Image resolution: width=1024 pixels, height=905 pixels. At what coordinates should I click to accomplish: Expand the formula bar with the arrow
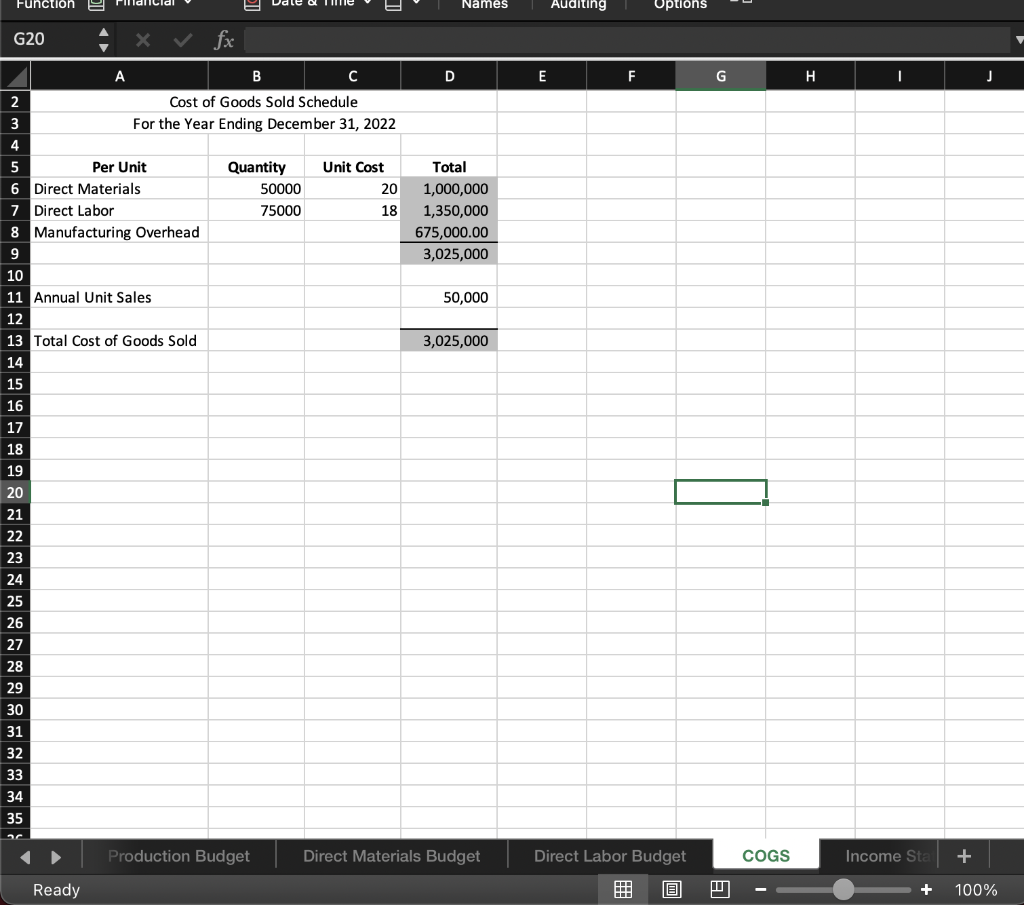[x=1018, y=40]
